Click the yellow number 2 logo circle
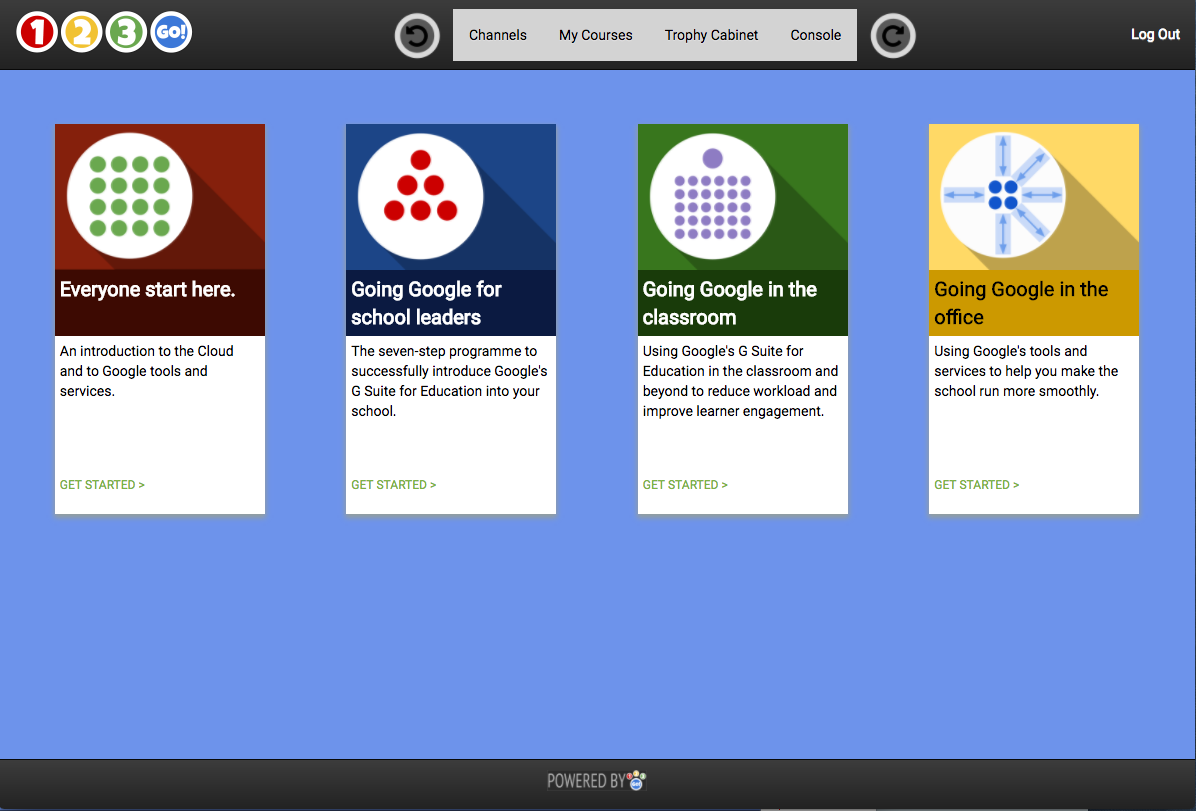The height and width of the screenshot is (811, 1196). point(82,32)
